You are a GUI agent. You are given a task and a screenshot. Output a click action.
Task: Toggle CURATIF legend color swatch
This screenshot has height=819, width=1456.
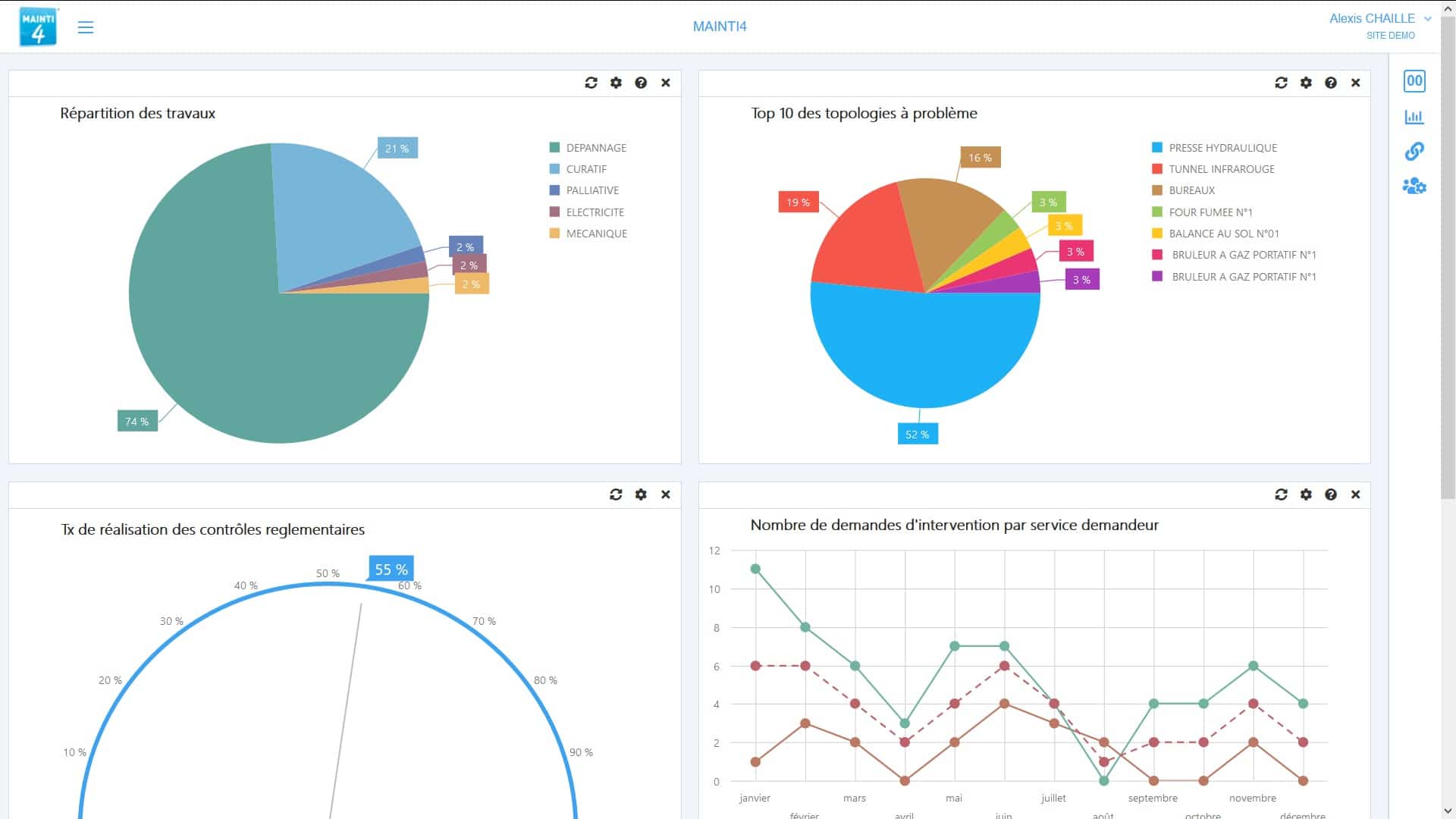[554, 168]
